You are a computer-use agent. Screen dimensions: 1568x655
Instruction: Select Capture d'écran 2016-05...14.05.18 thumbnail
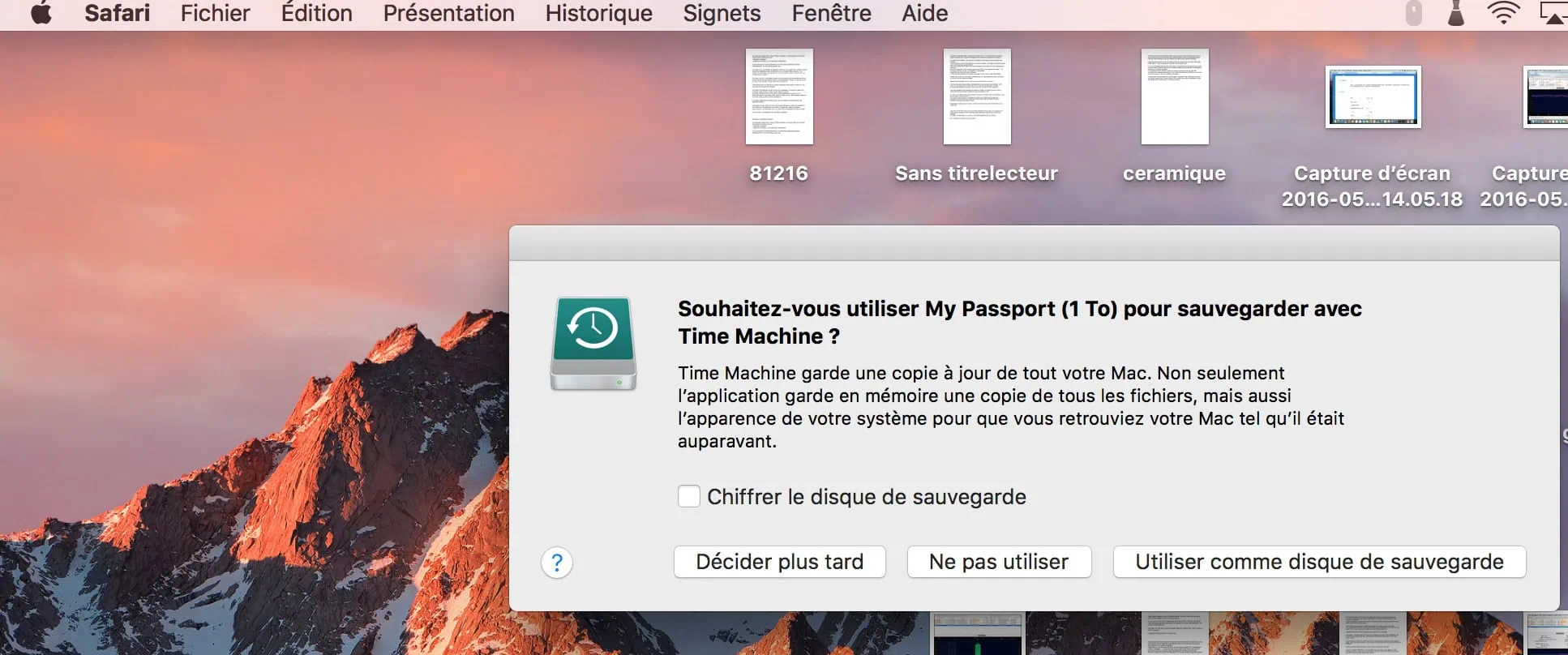pyautogui.click(x=1373, y=97)
